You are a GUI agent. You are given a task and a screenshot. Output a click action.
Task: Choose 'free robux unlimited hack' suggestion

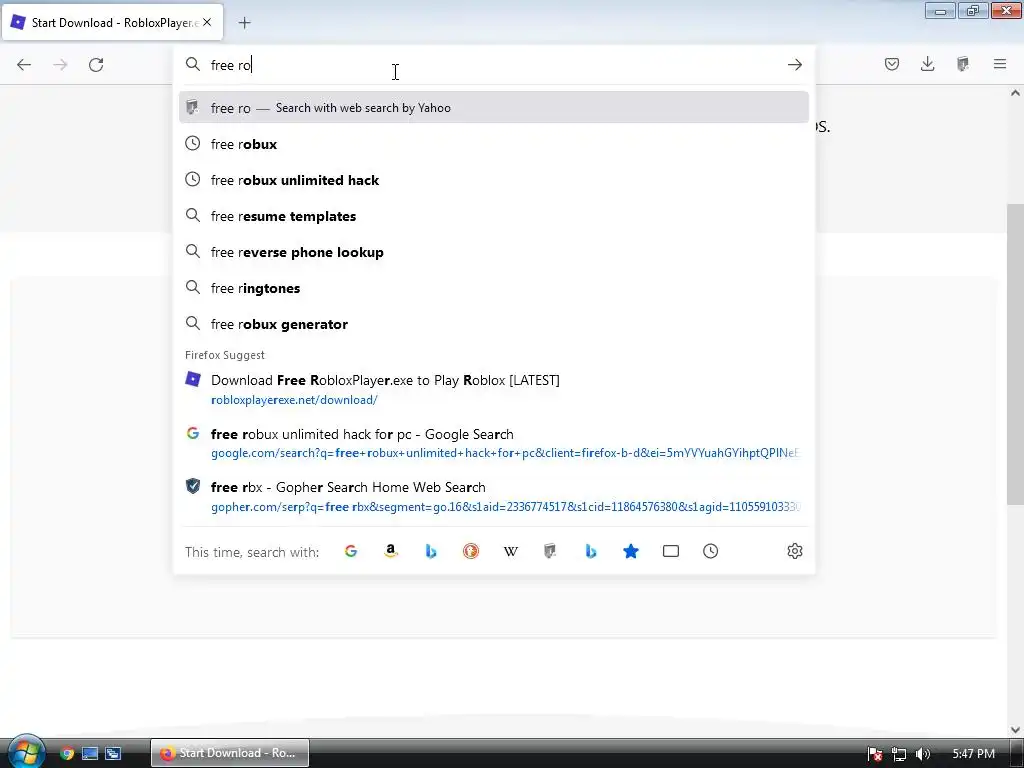tap(494, 180)
